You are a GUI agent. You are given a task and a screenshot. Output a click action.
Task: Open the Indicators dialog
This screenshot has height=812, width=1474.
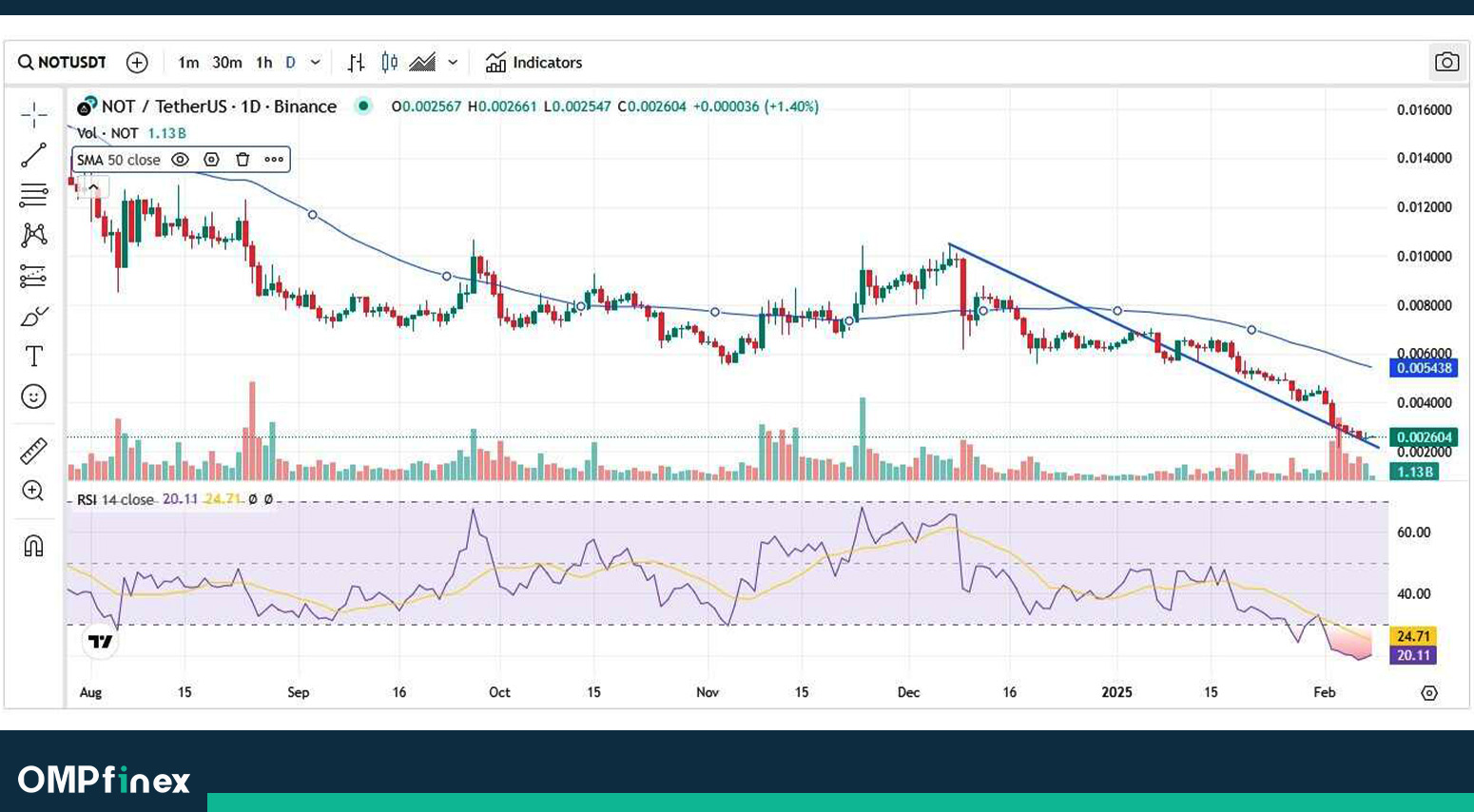click(533, 63)
